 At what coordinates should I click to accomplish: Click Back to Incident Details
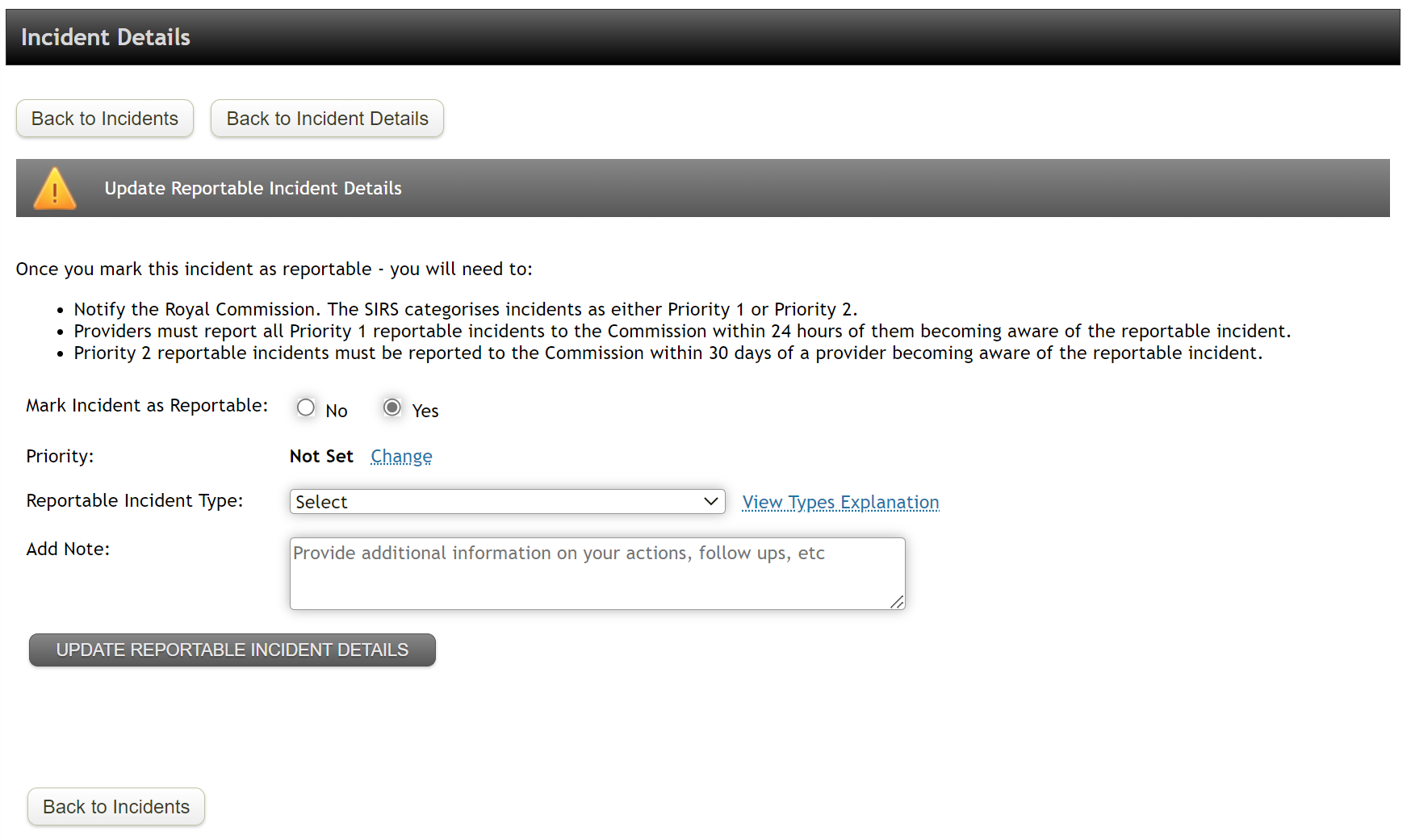coord(326,118)
